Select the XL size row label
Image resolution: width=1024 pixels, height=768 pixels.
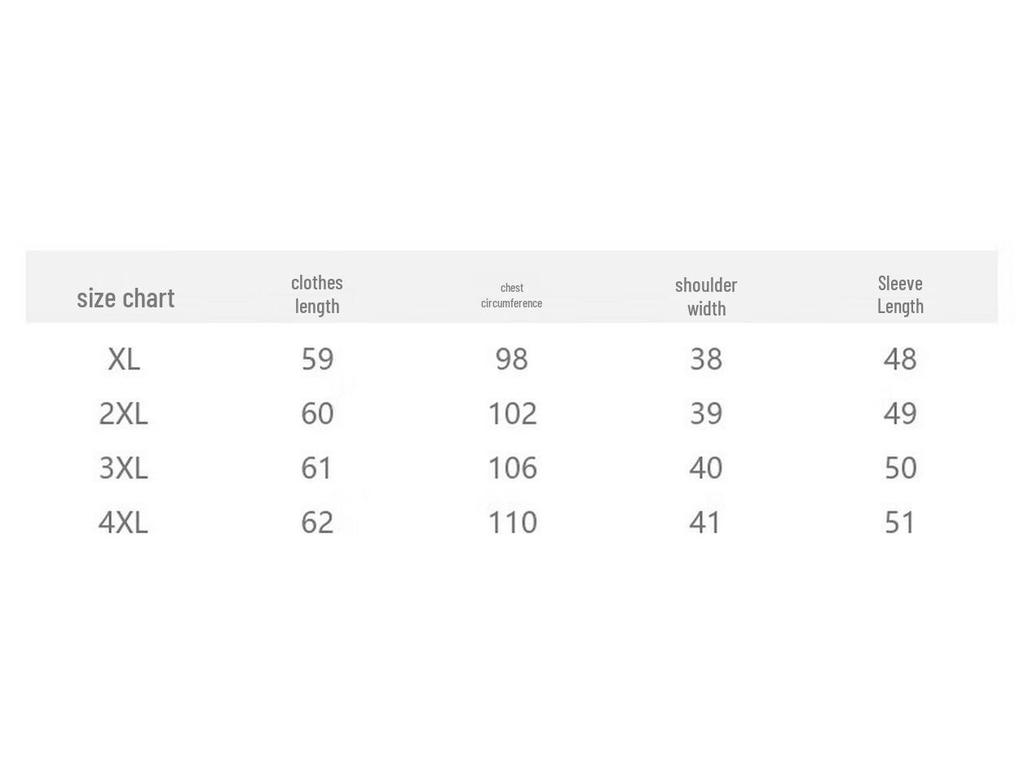click(124, 359)
